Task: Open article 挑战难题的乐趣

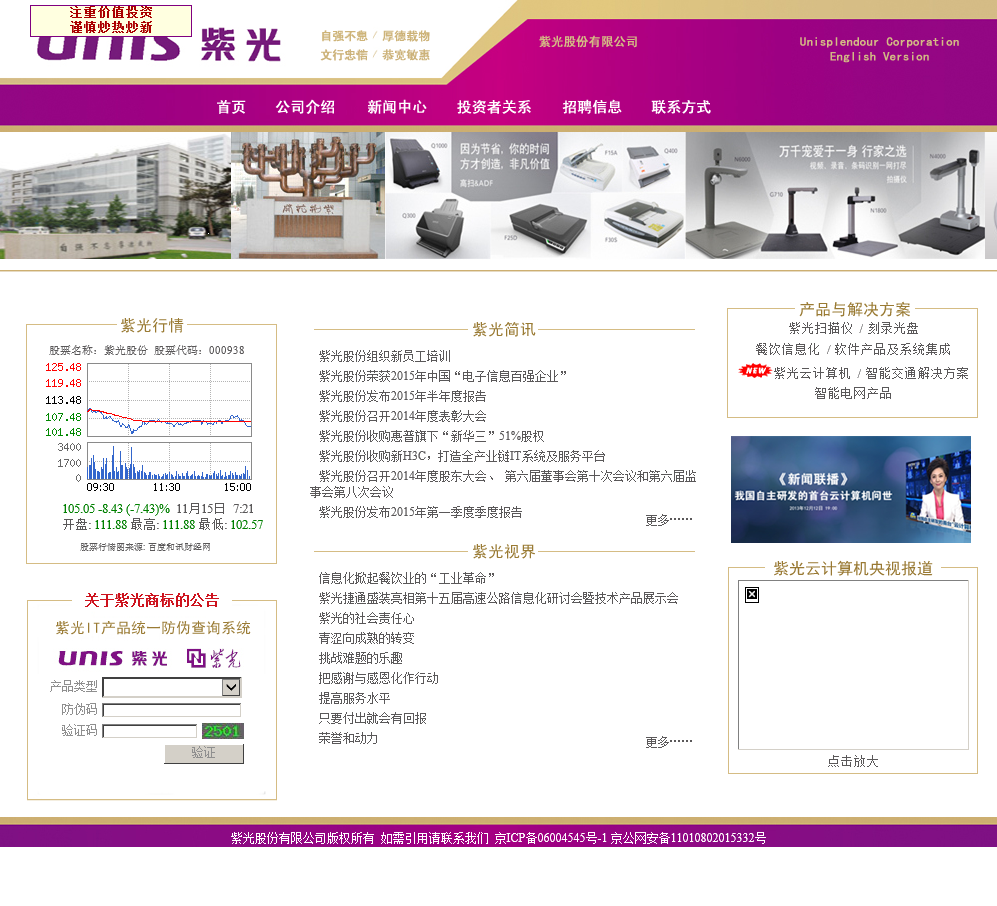Action: tap(361, 658)
